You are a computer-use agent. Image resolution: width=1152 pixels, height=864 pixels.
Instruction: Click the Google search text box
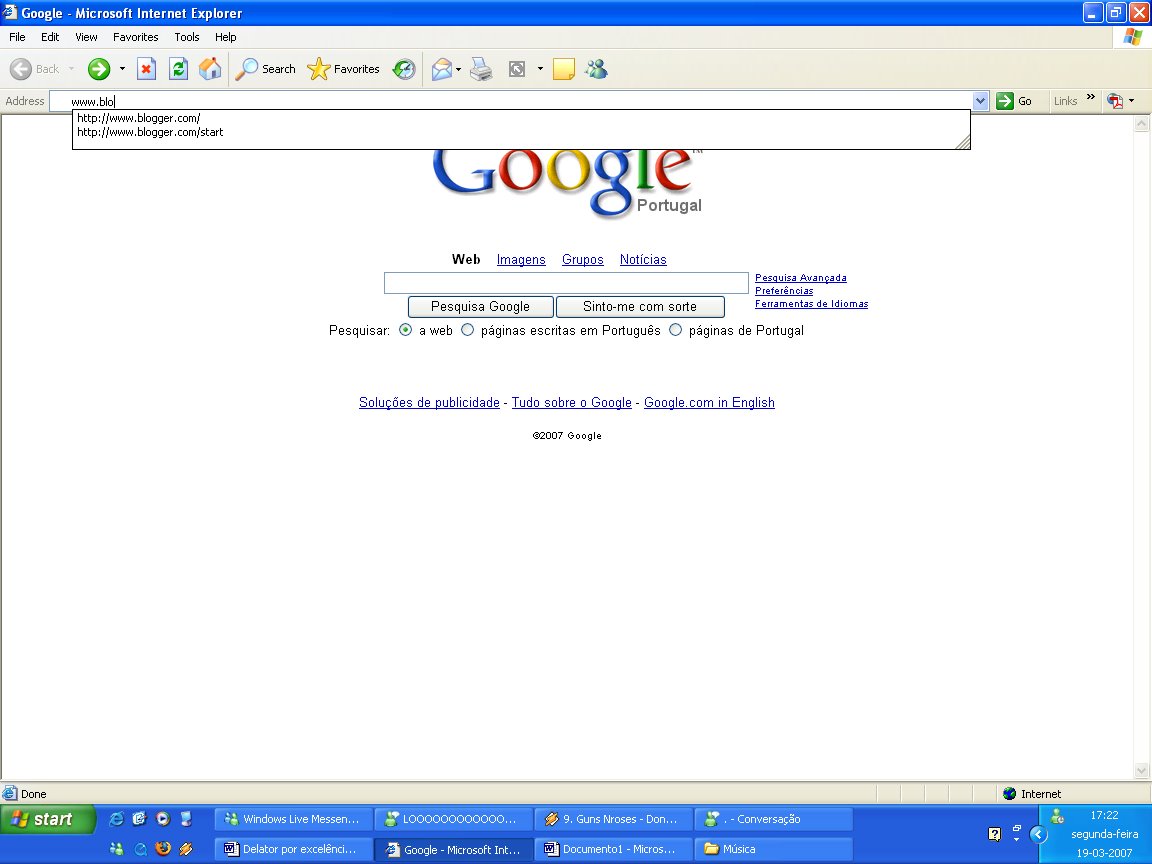(x=566, y=283)
